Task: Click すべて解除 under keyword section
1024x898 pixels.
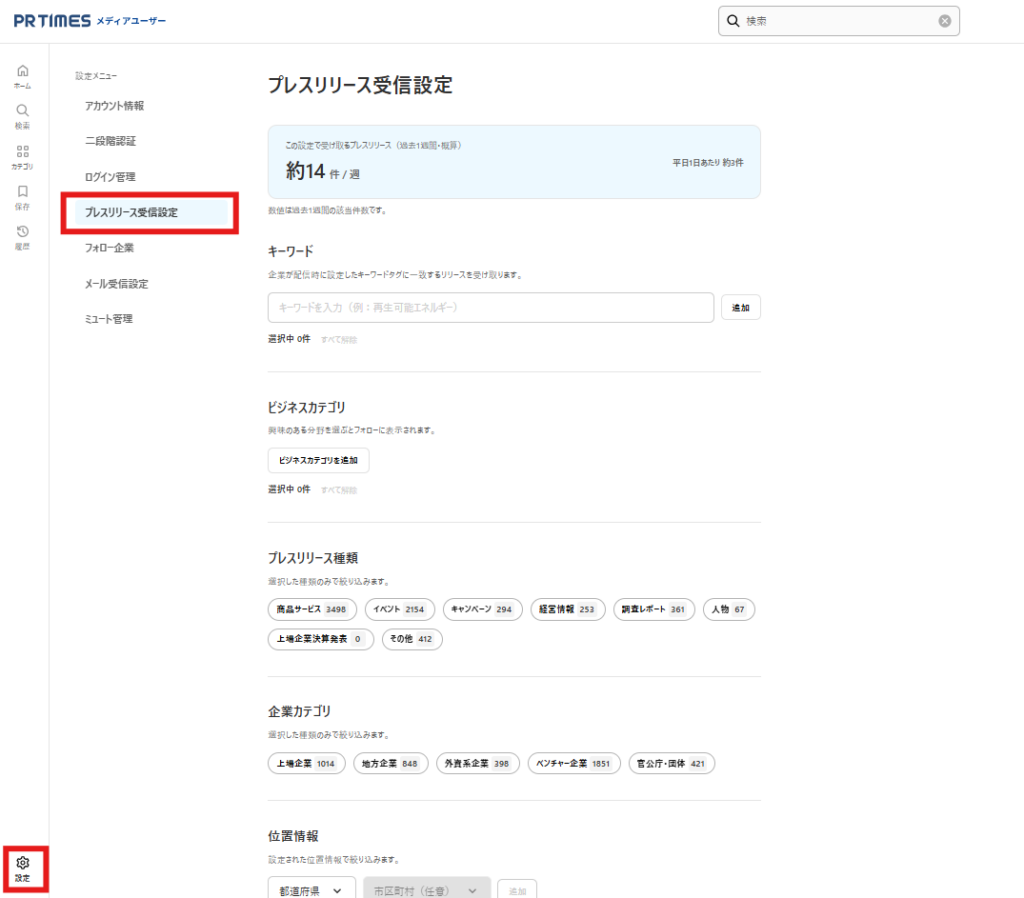Action: point(339,340)
